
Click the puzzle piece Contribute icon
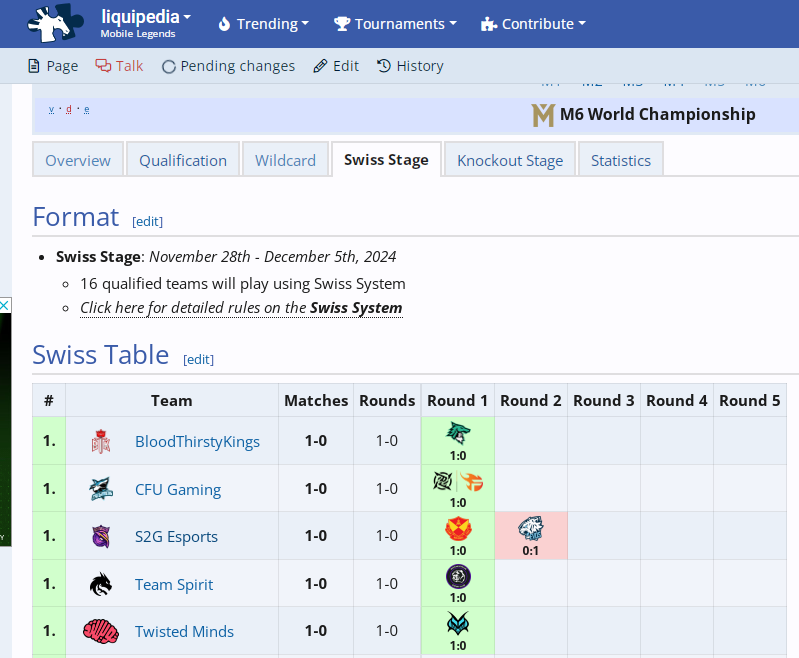489,24
